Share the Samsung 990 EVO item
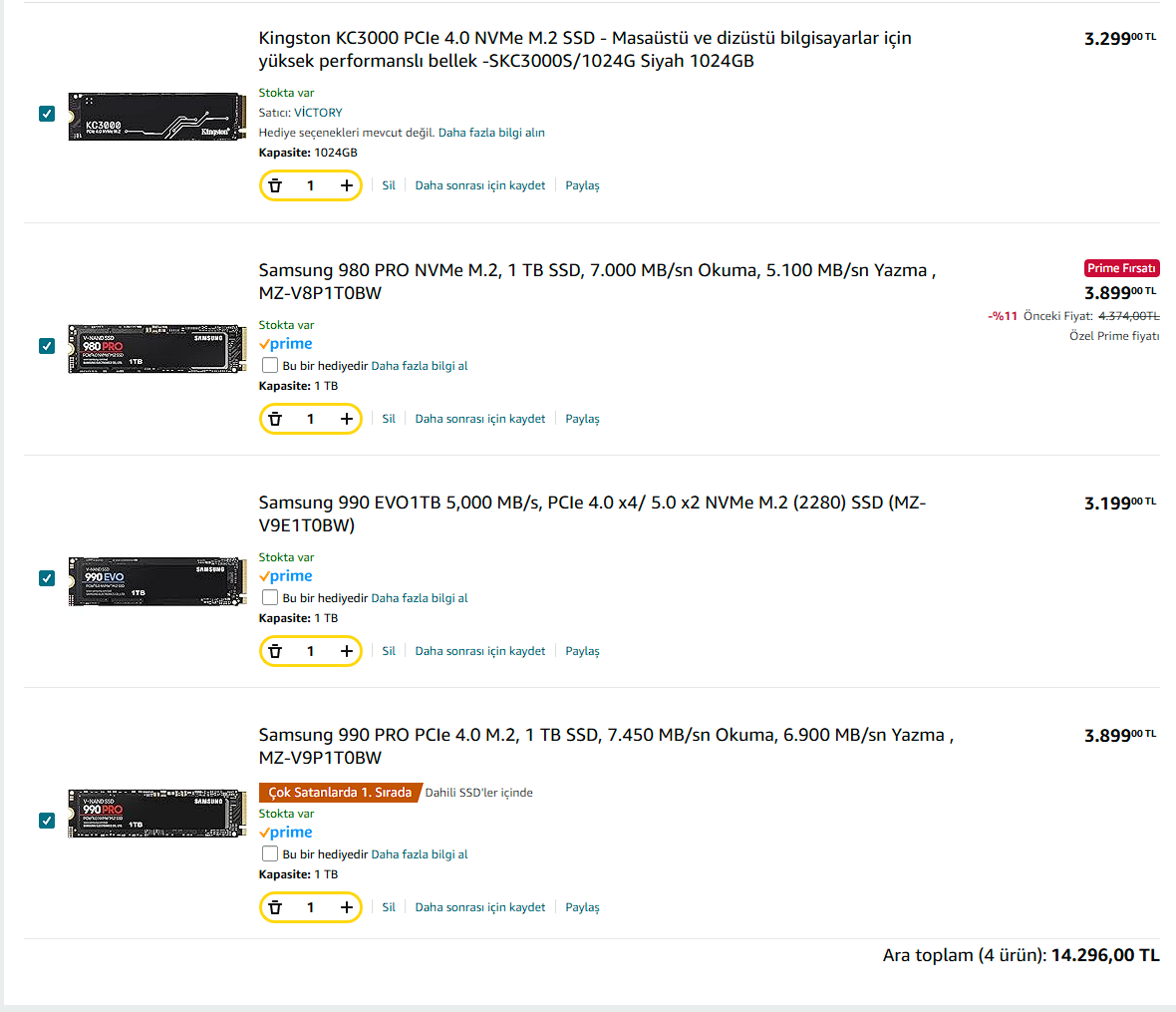This screenshot has width=1176, height=1012. (x=582, y=651)
